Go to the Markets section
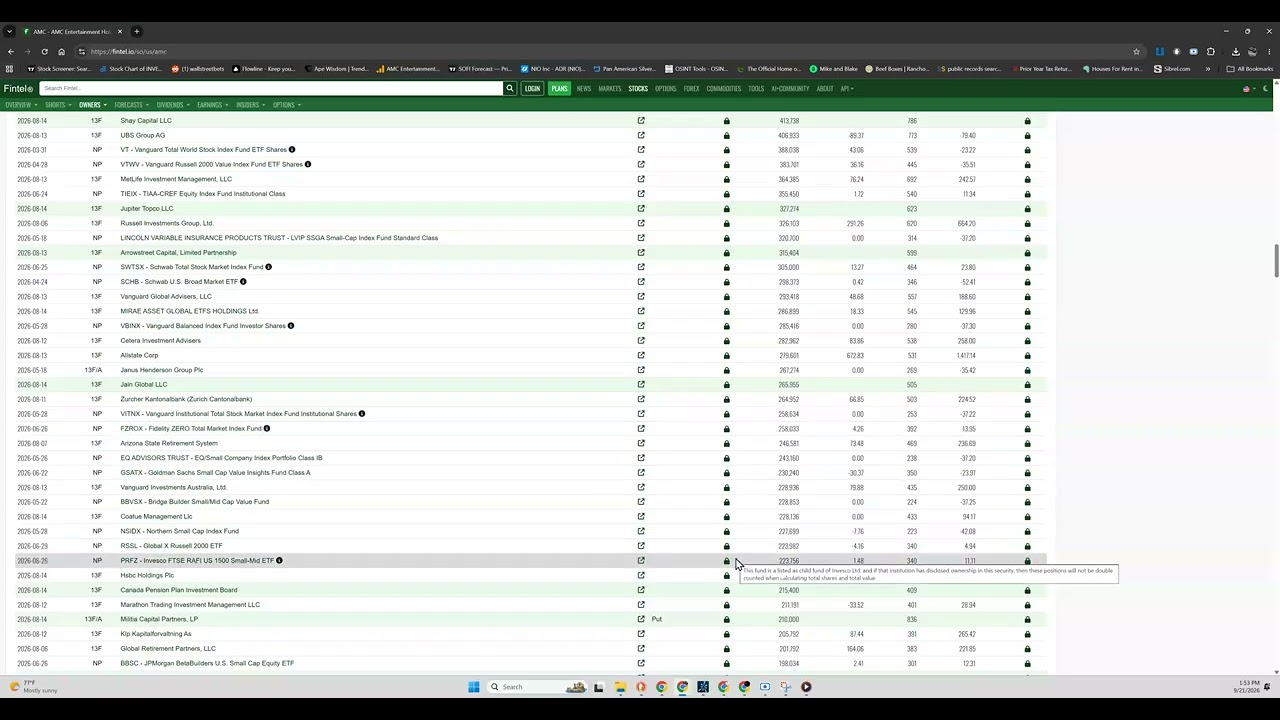 pyautogui.click(x=610, y=88)
